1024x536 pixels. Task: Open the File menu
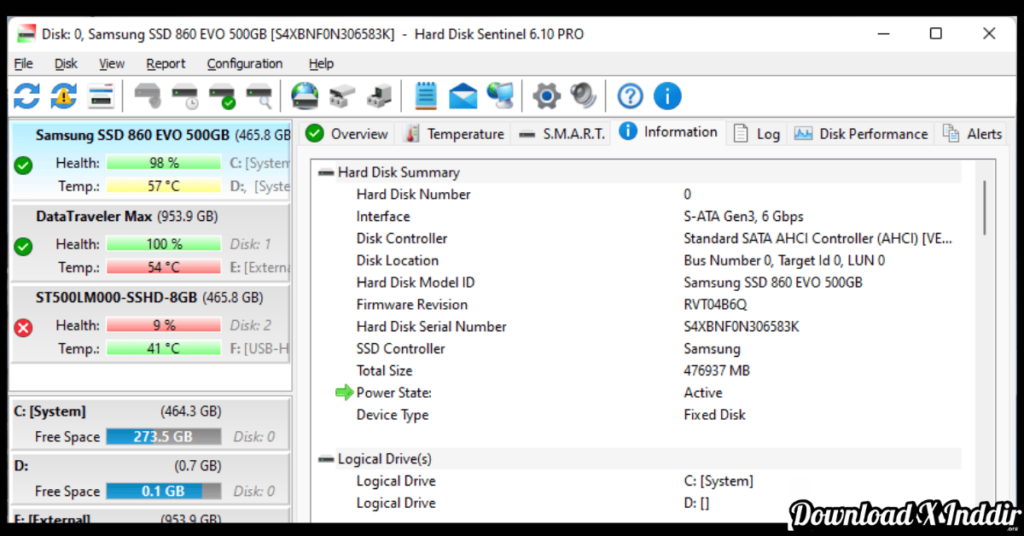tap(24, 63)
